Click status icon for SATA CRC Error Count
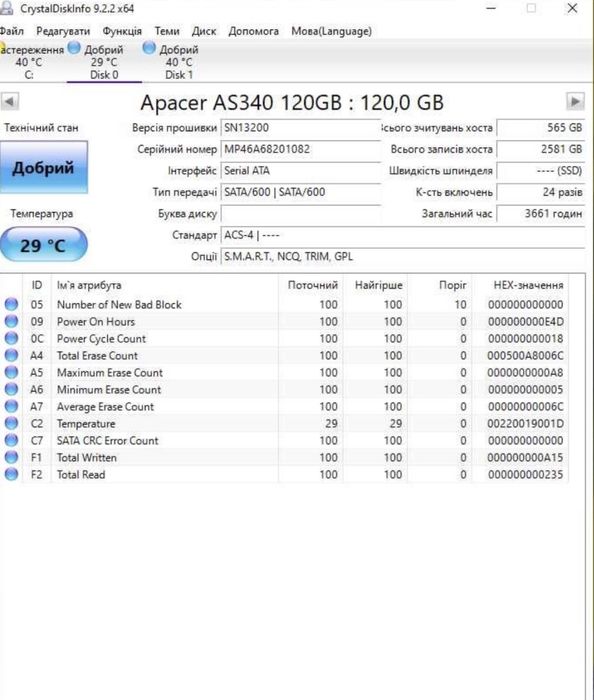The height and width of the screenshot is (700, 594). [11, 440]
